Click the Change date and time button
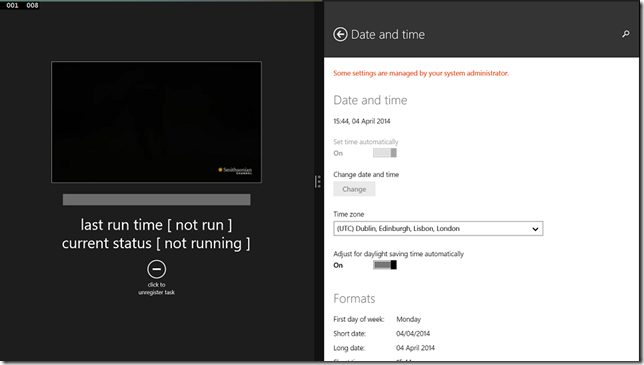This screenshot has width=644, height=365. click(x=354, y=189)
